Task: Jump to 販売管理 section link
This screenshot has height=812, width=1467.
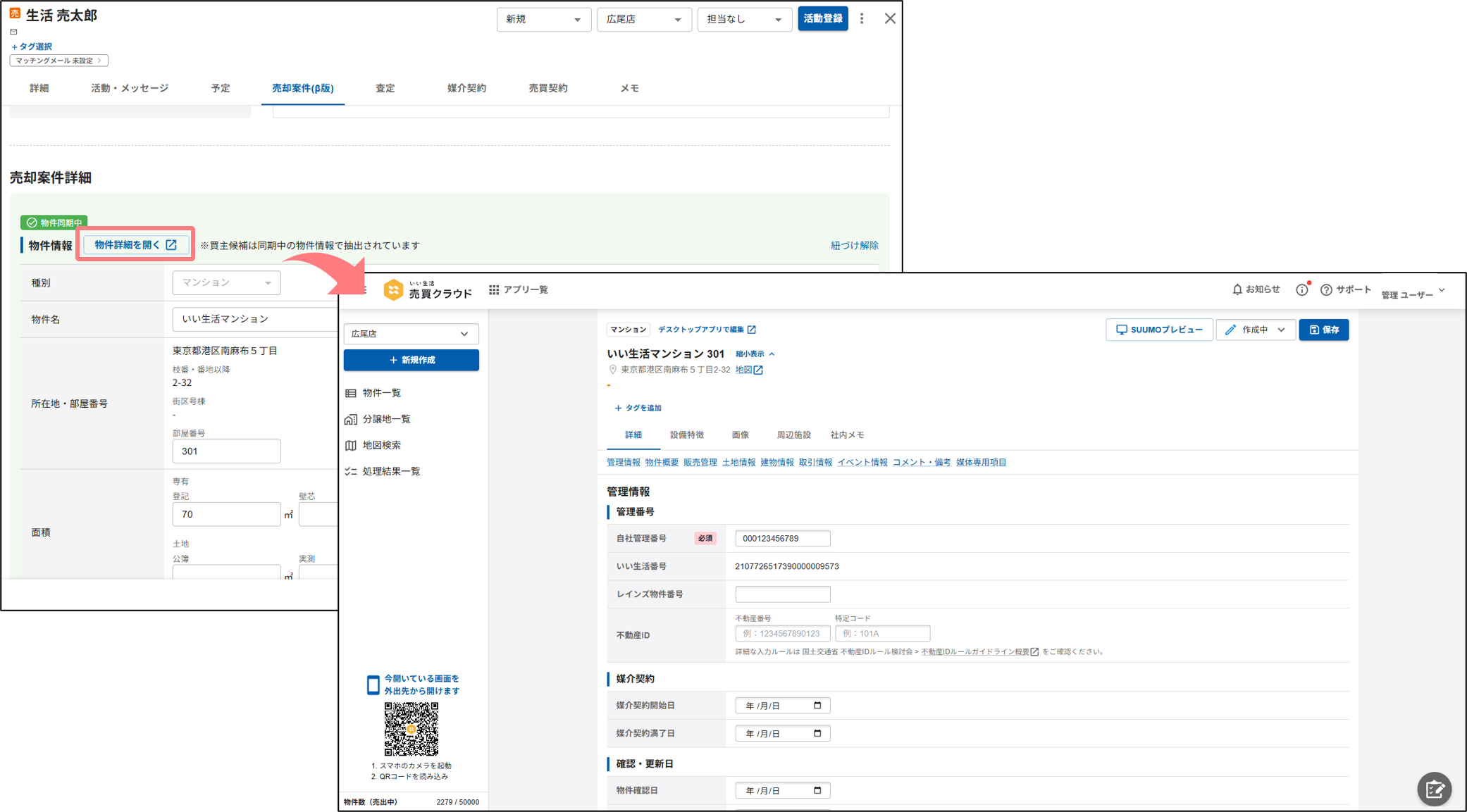Action: pyautogui.click(x=700, y=463)
